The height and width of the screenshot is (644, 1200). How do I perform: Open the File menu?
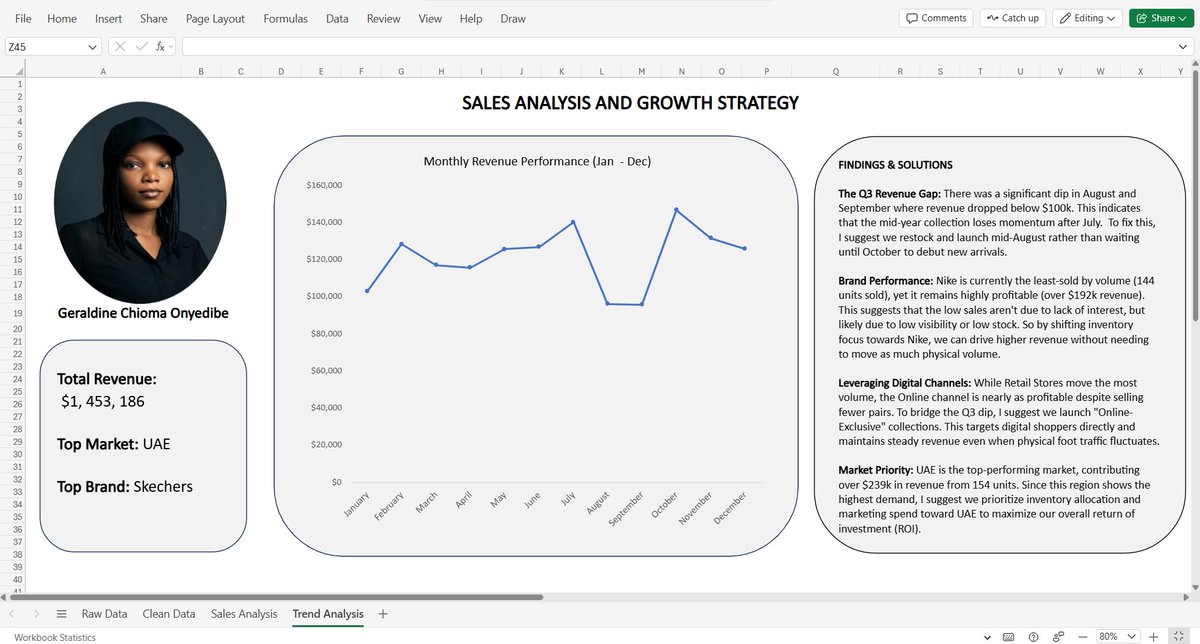pos(23,19)
